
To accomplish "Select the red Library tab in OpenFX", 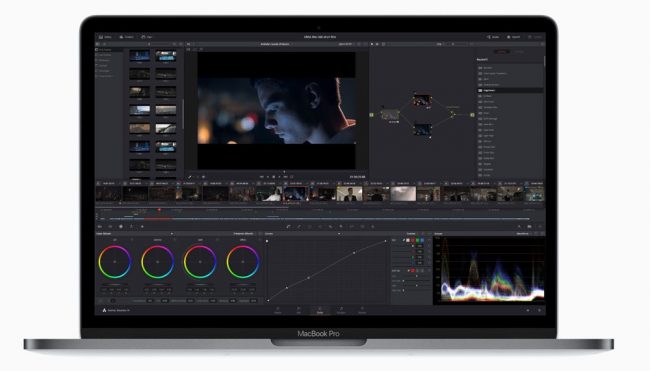I will click(502, 52).
